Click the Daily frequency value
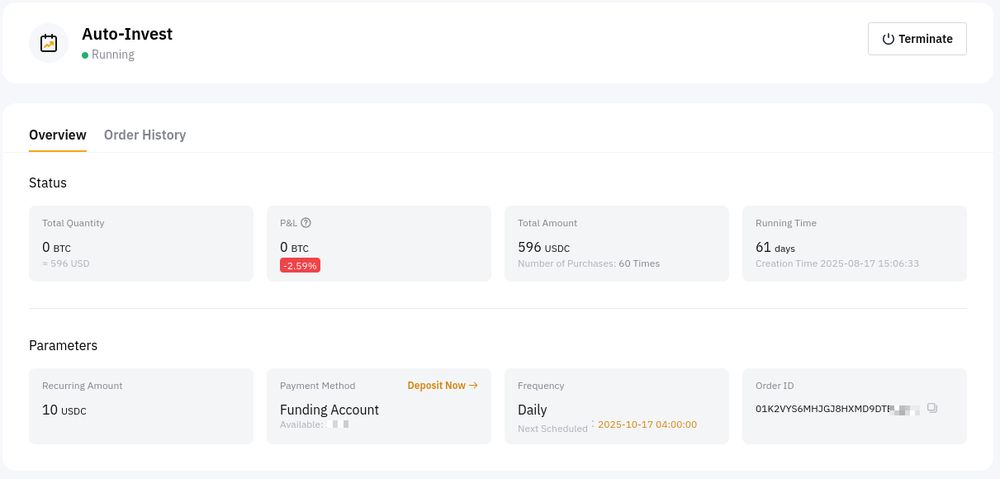Screen dimensions: 1000x479 point(532,409)
